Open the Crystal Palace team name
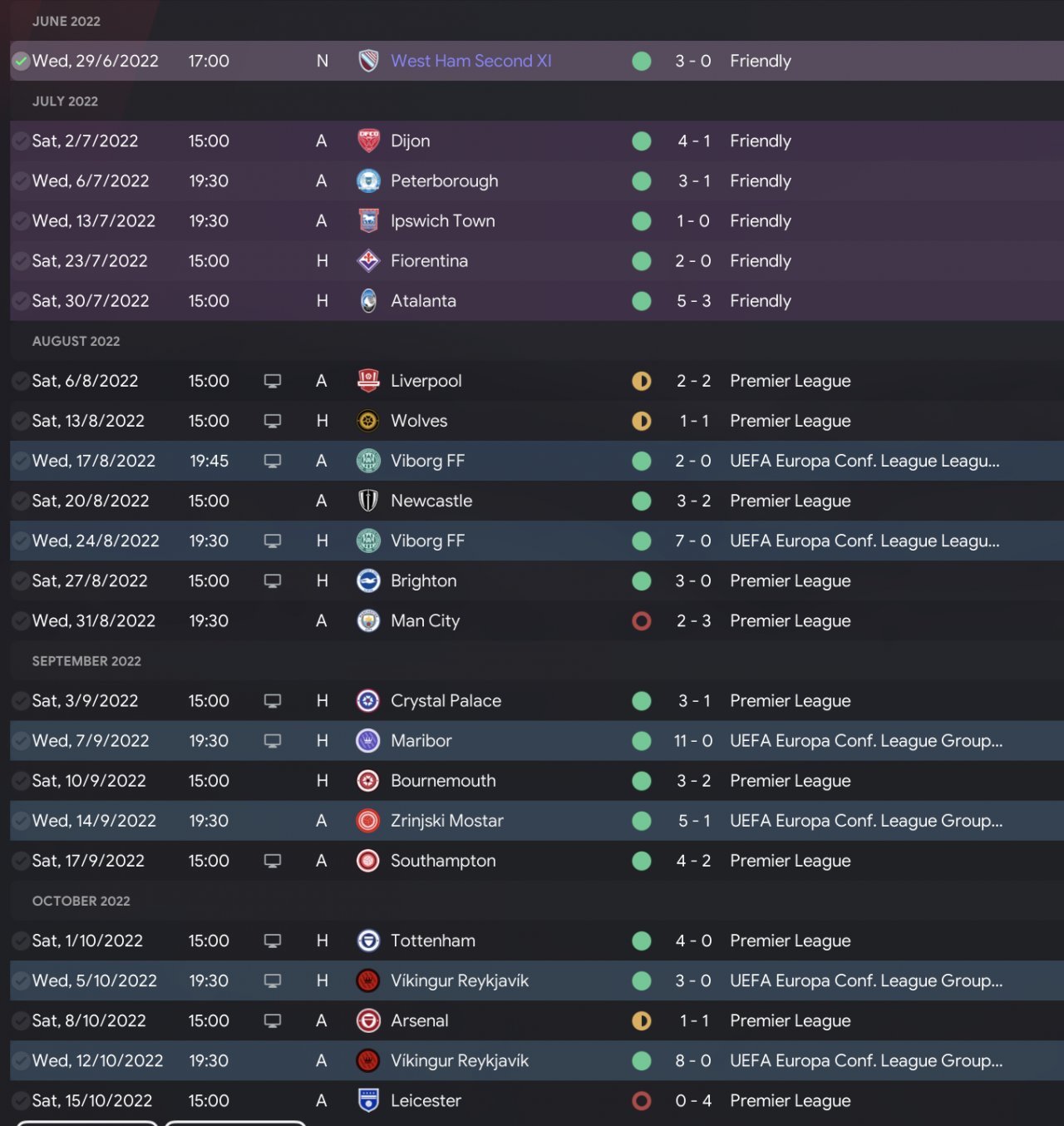1064x1126 pixels. point(446,701)
